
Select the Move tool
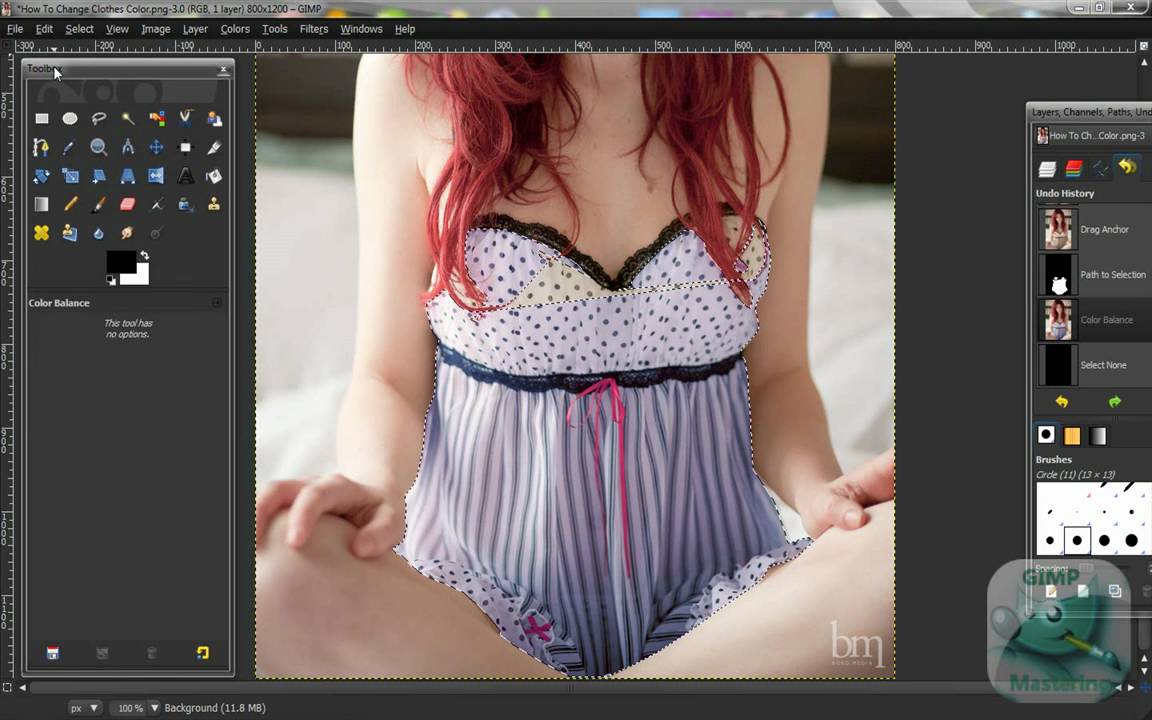click(156, 147)
